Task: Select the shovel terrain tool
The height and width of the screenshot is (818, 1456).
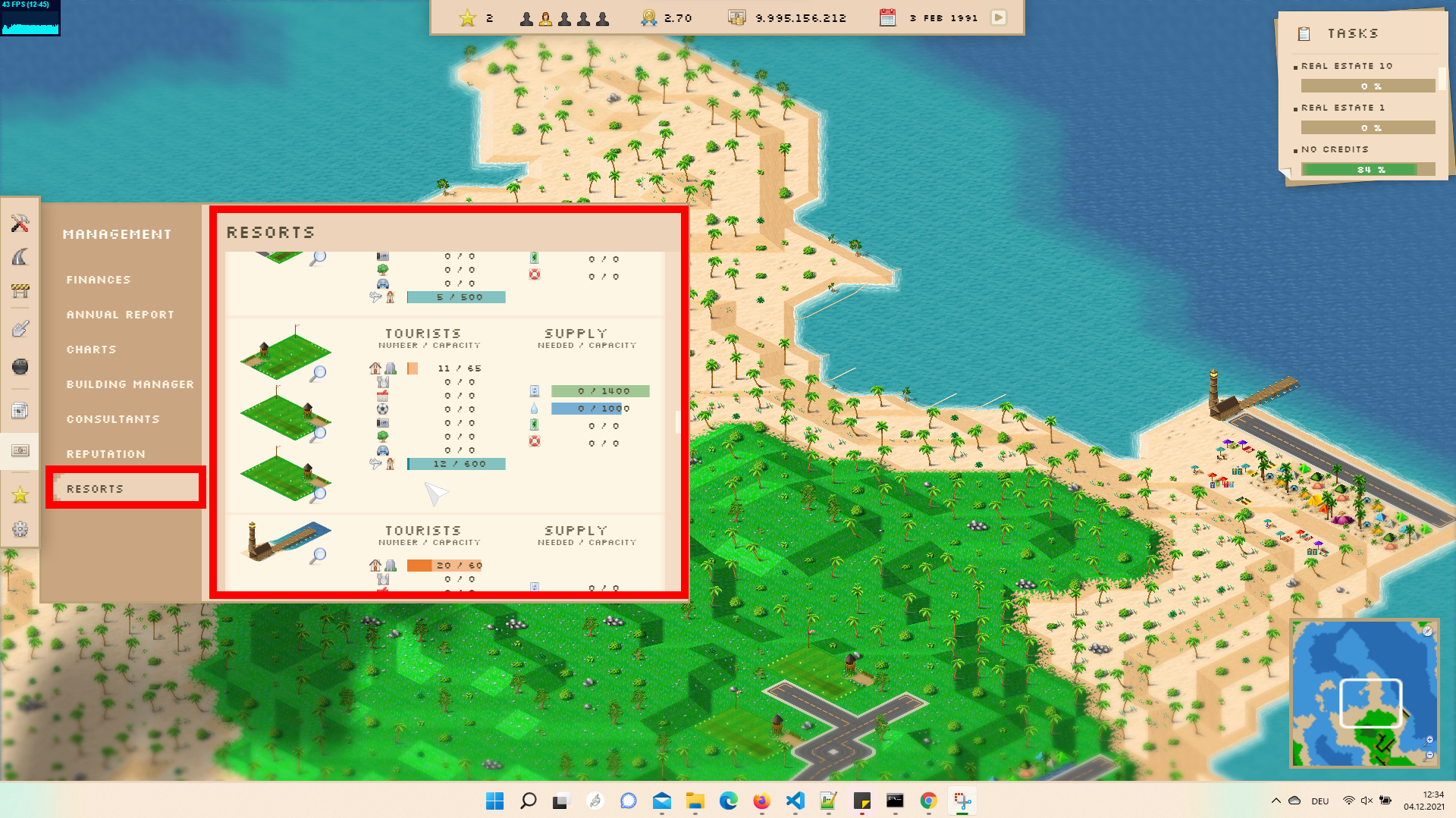Action: (x=20, y=328)
